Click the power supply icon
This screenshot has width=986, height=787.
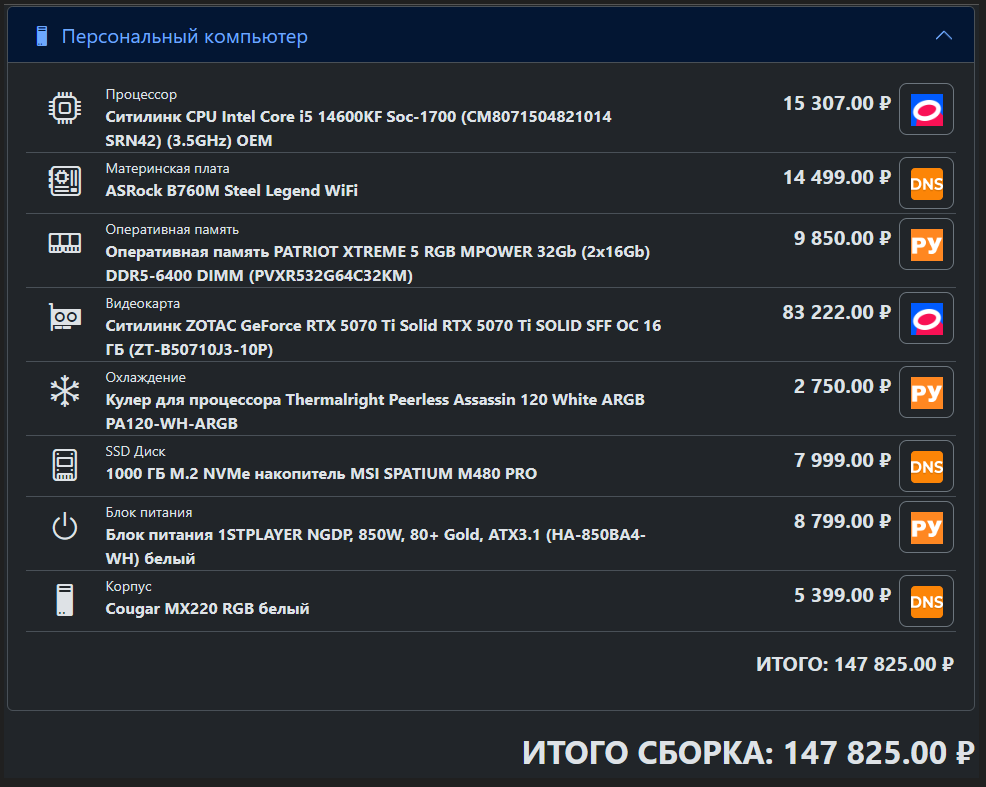point(65,526)
